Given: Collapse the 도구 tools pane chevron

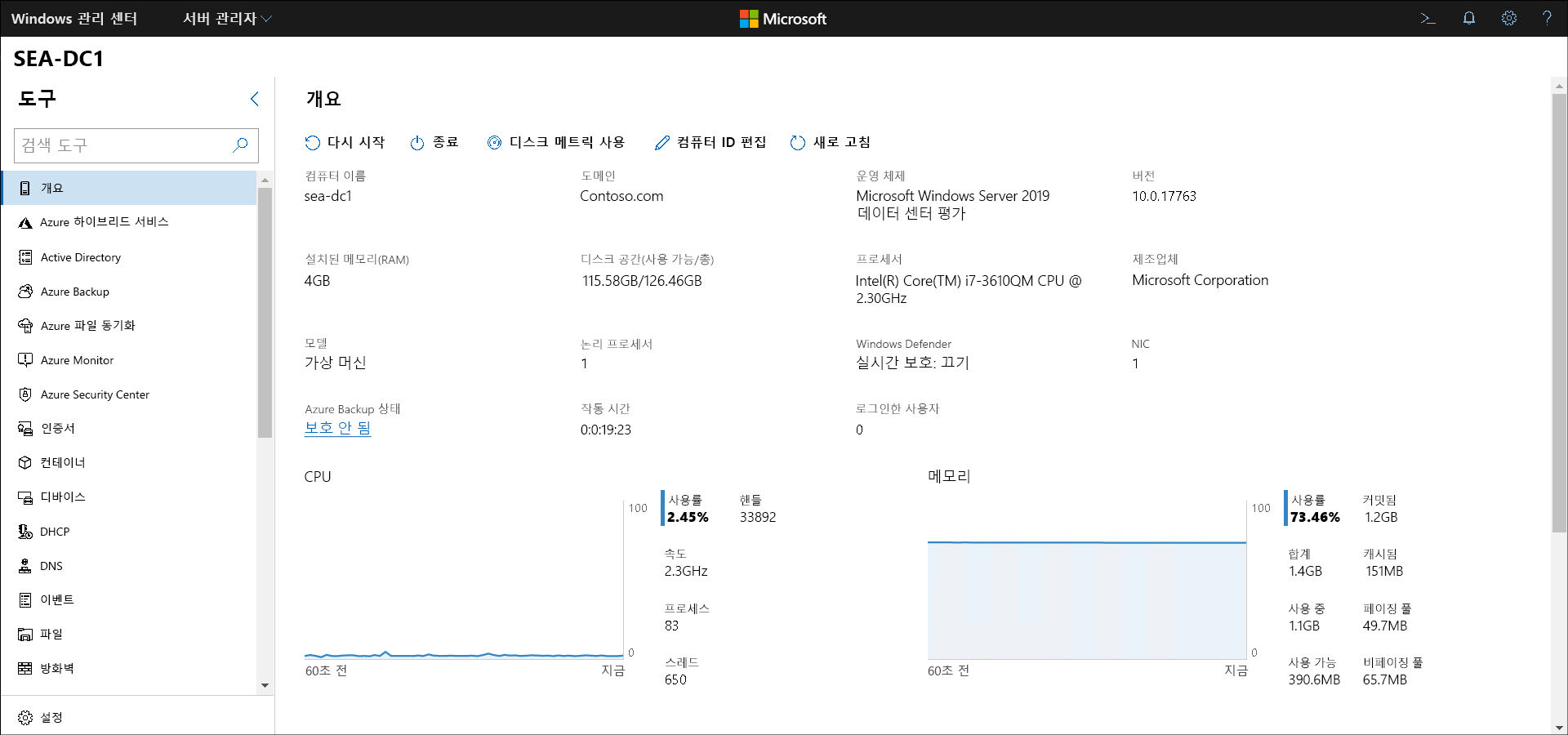Looking at the screenshot, I should pos(254,99).
